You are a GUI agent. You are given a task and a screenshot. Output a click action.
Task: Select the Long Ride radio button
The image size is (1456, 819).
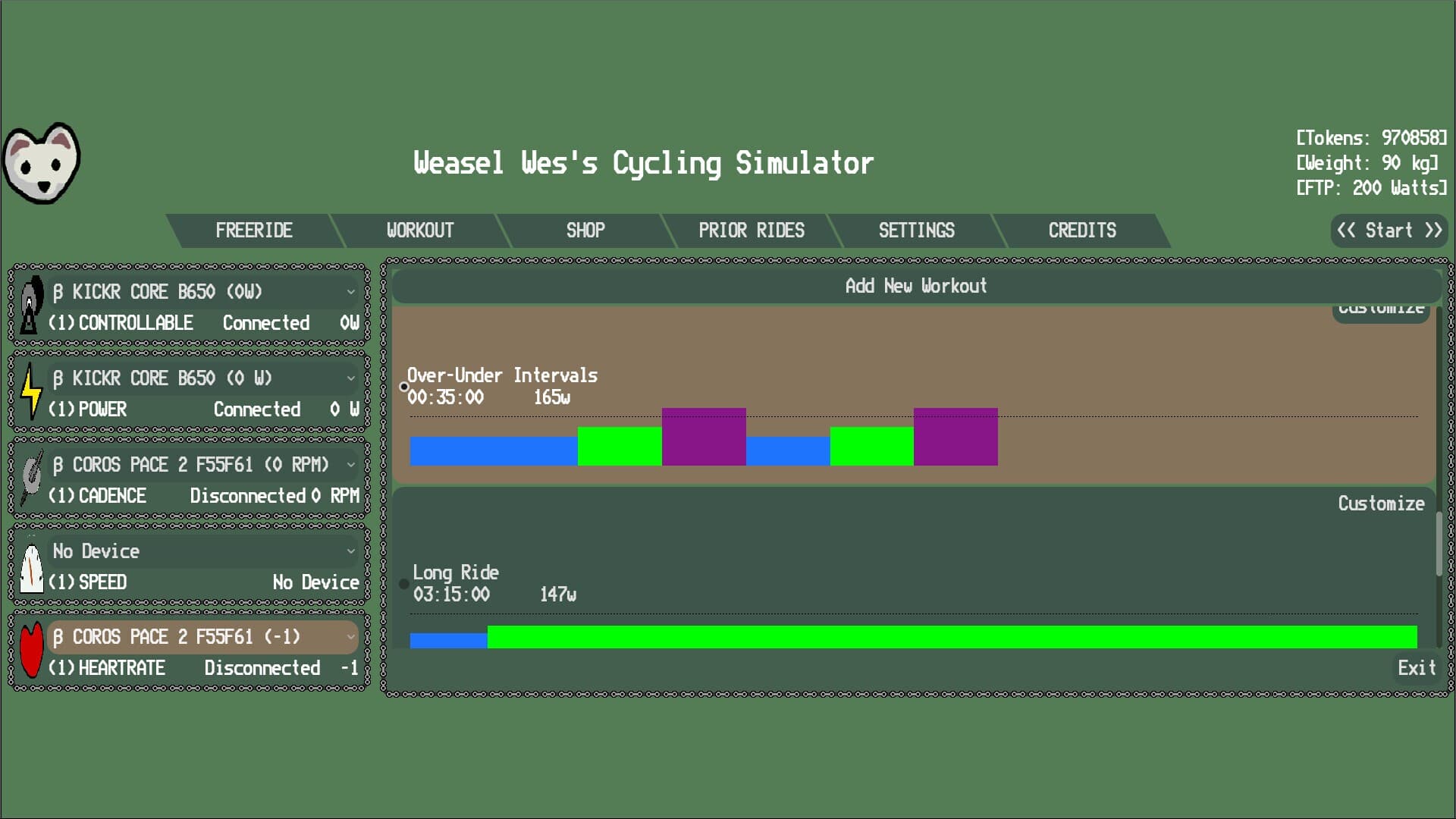403,583
